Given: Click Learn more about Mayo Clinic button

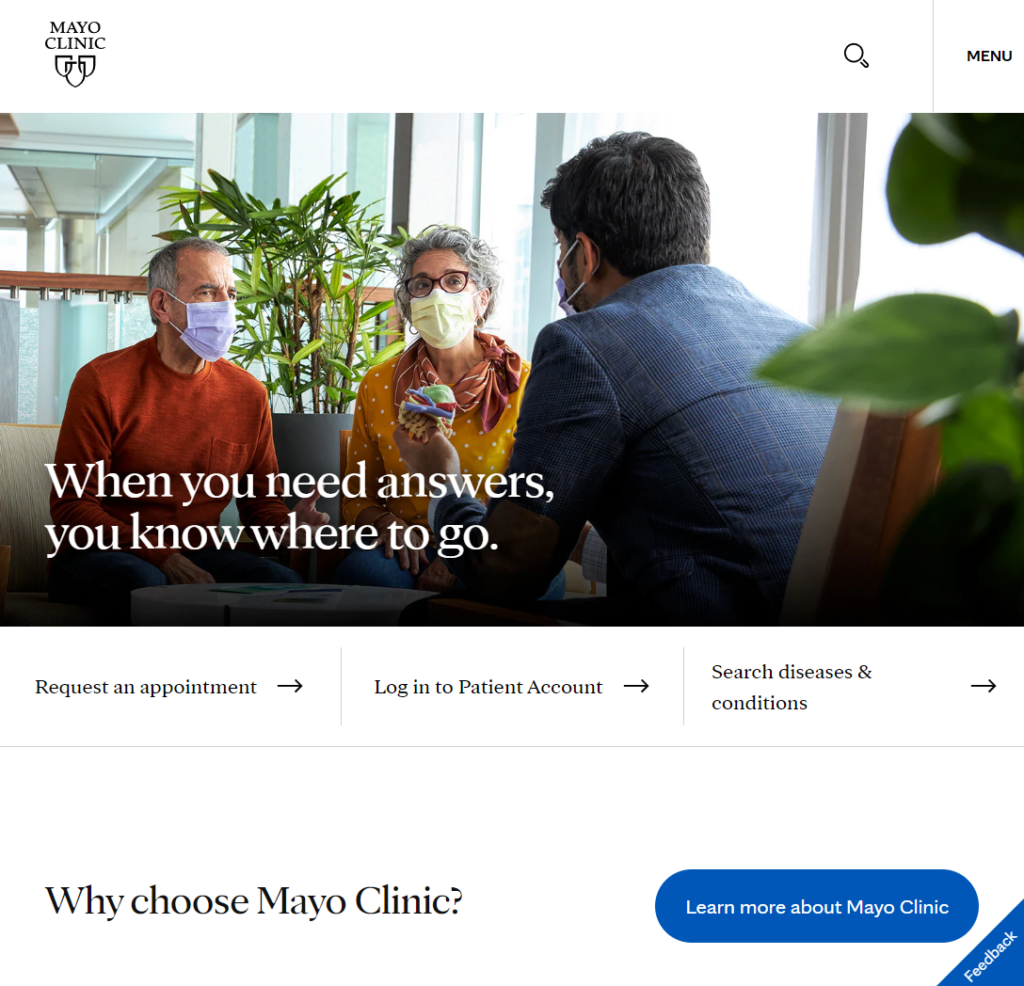Looking at the screenshot, I should click(x=816, y=906).
